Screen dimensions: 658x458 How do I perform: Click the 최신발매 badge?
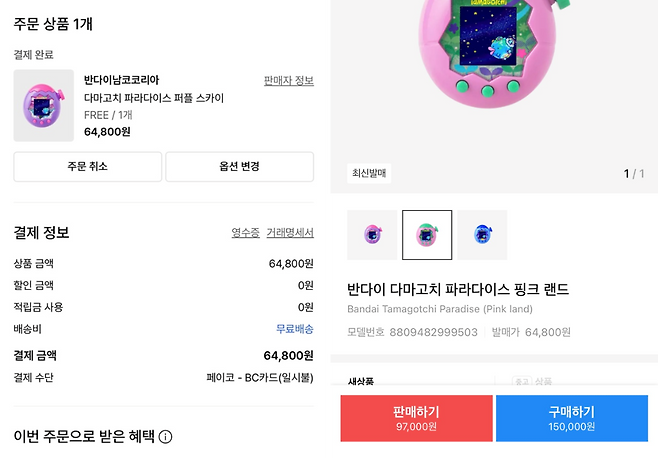click(x=369, y=173)
